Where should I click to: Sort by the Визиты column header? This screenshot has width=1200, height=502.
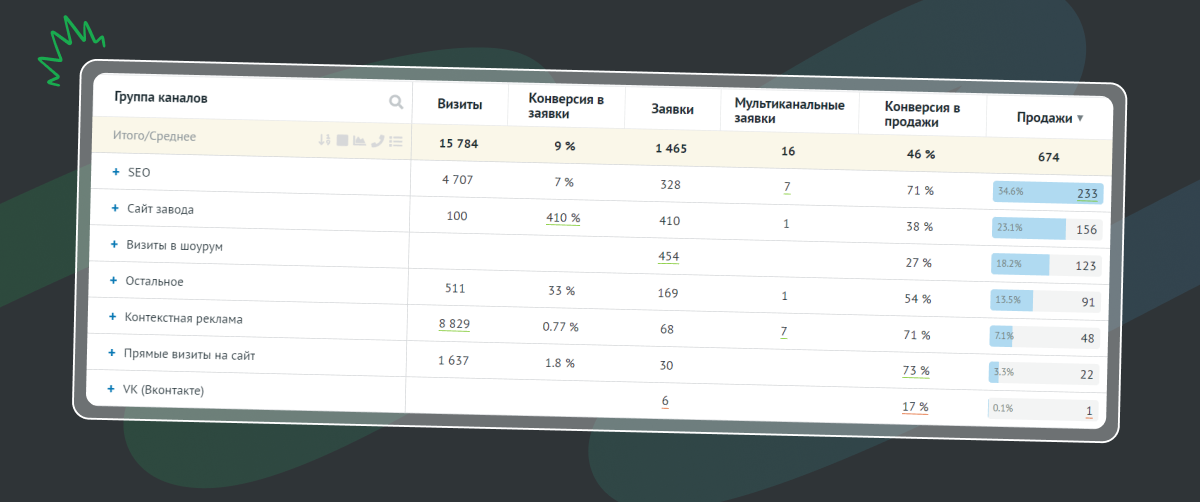click(x=460, y=105)
